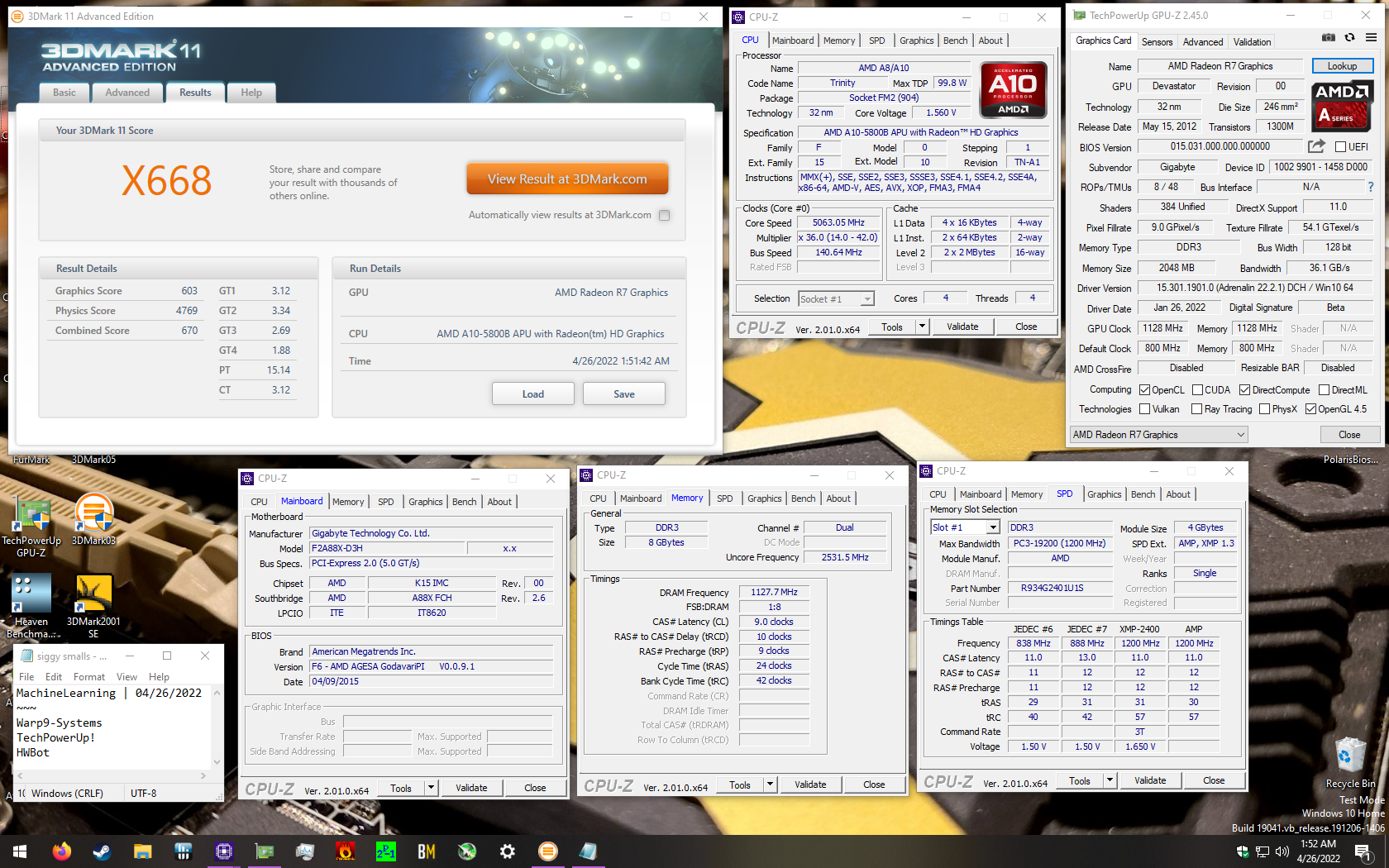Open File Explorer from the taskbar
The width and height of the screenshot is (1389, 868).
click(x=142, y=851)
